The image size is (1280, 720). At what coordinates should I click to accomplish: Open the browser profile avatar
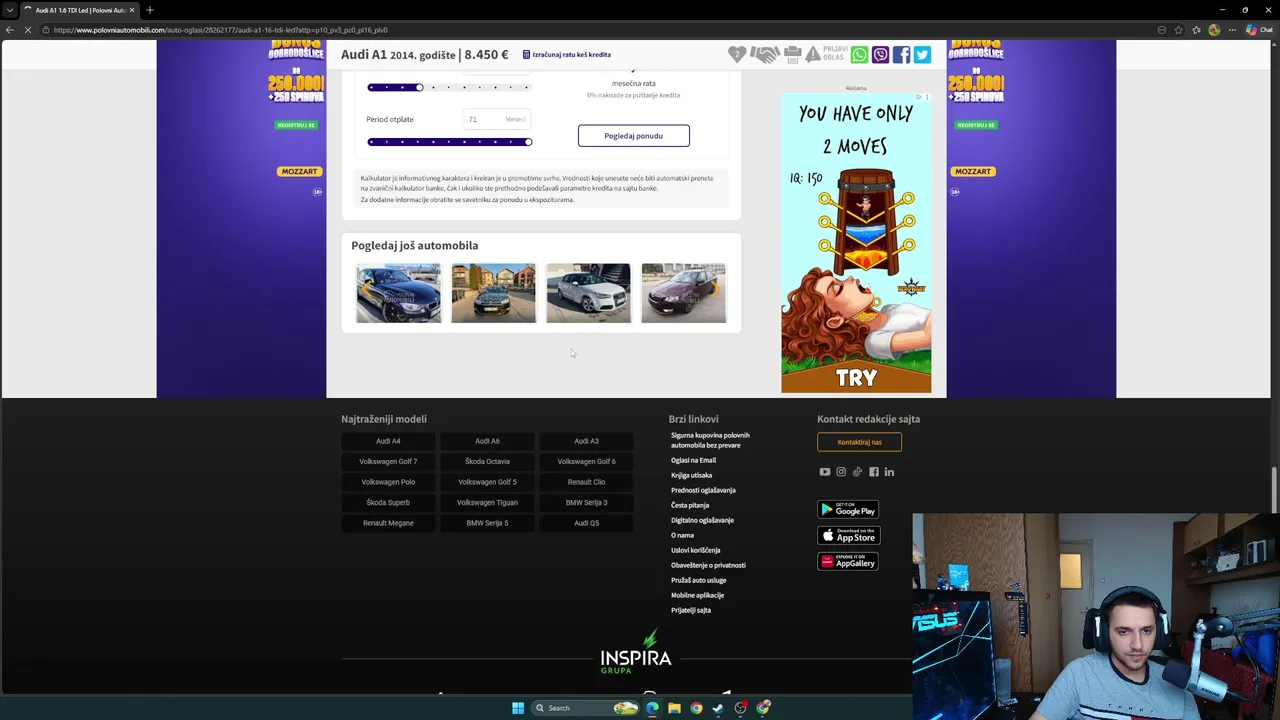[1214, 30]
